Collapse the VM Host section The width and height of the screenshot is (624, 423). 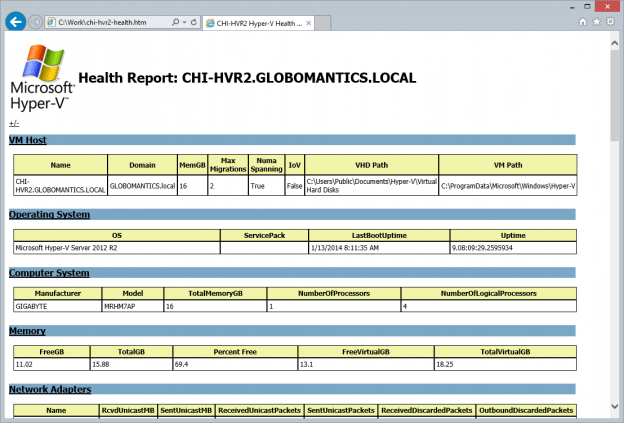pos(28,140)
